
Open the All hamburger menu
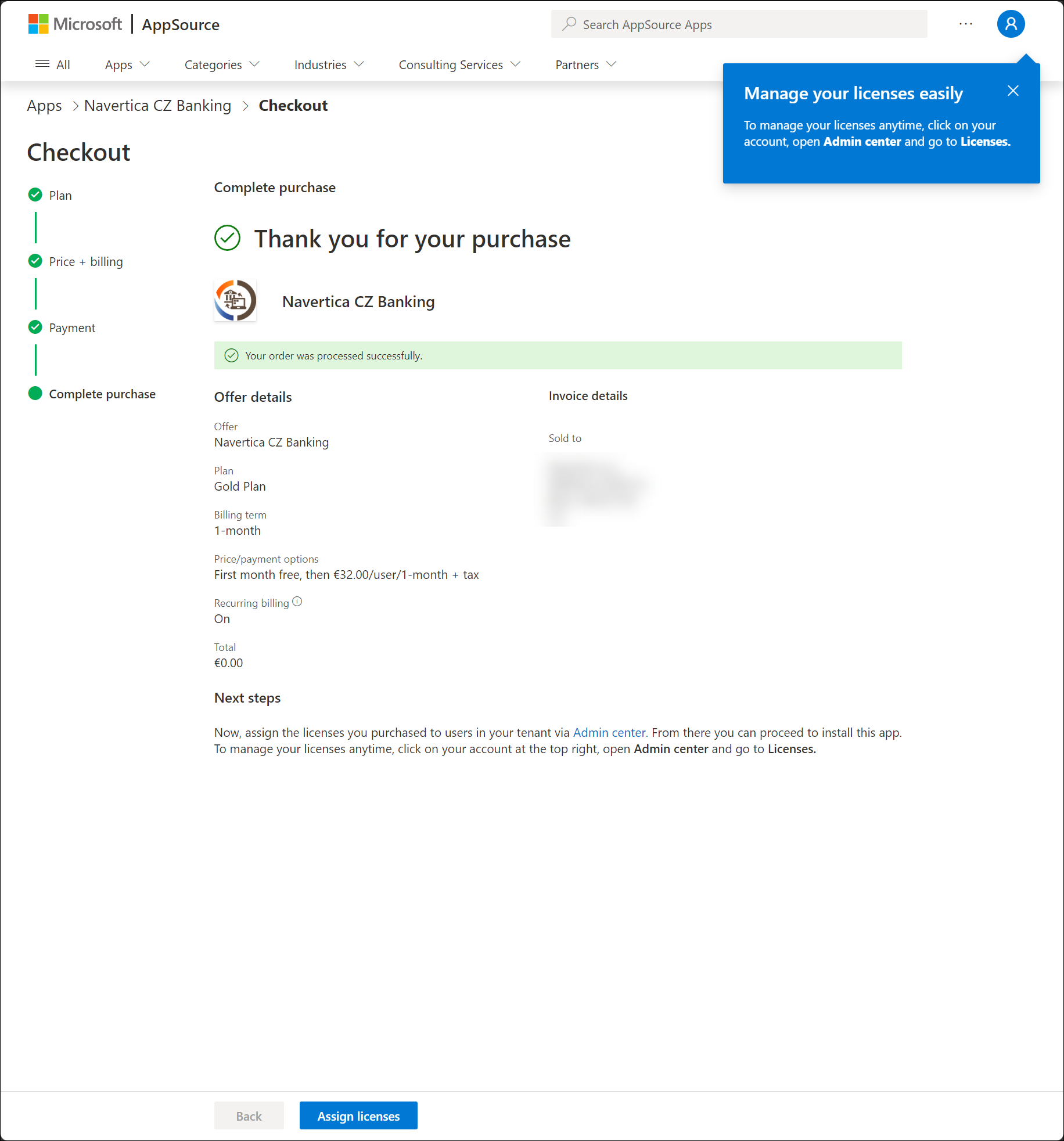52,64
